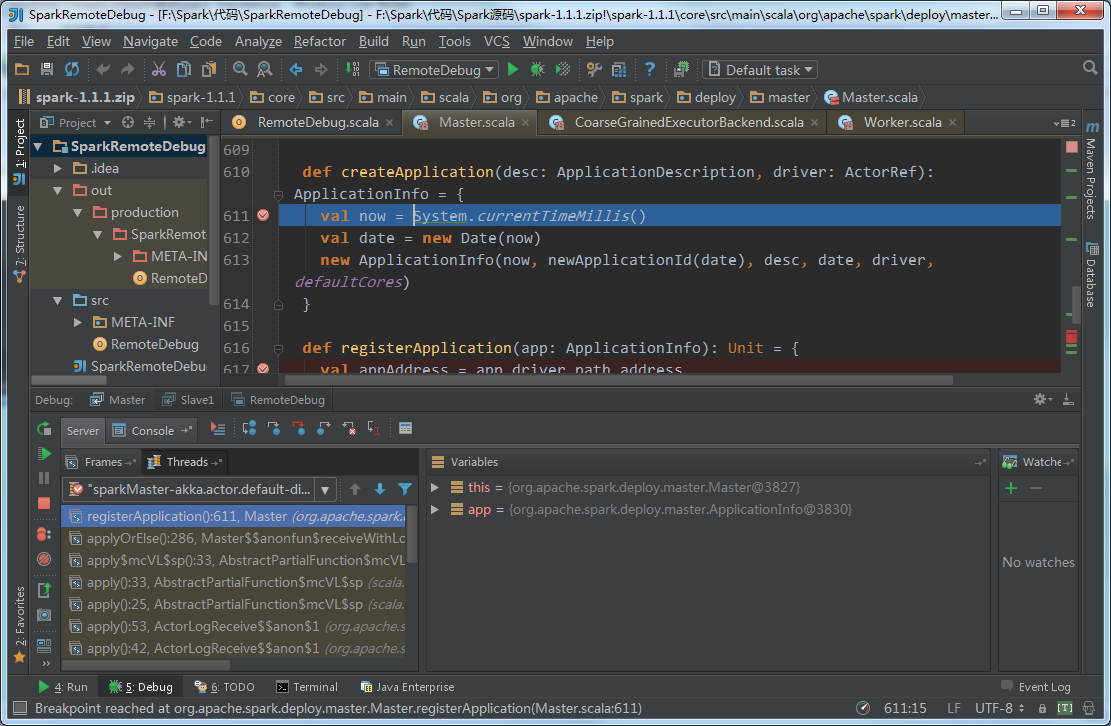
Task: Select the Console tab in debugger
Action: (x=152, y=431)
